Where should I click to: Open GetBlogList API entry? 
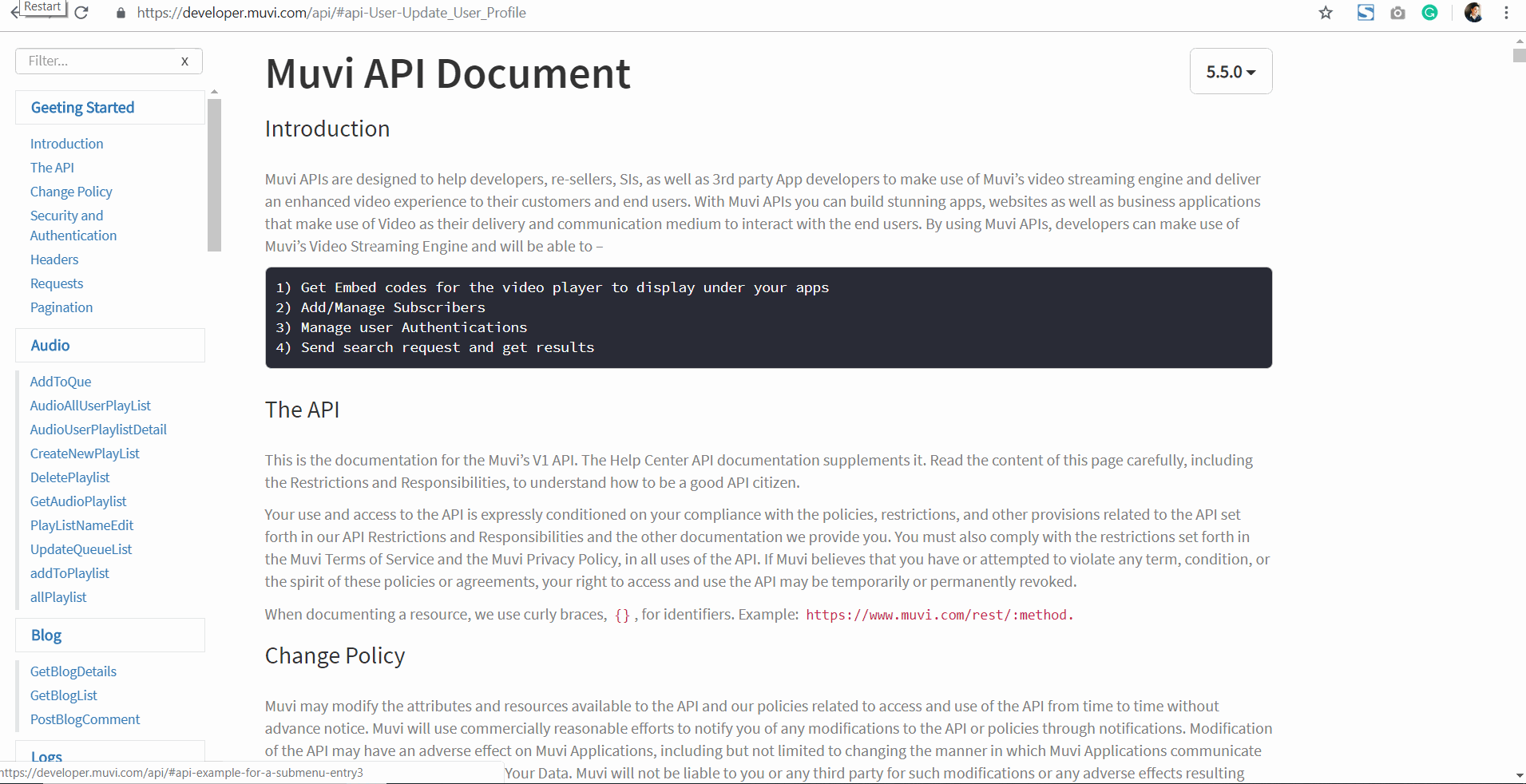[x=64, y=695]
